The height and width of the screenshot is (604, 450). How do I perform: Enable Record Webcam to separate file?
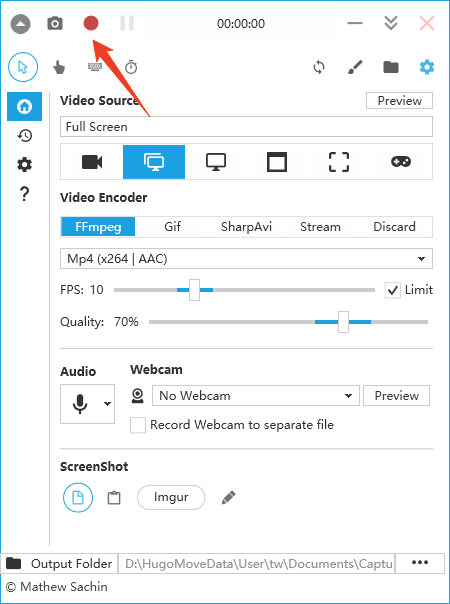(x=138, y=425)
